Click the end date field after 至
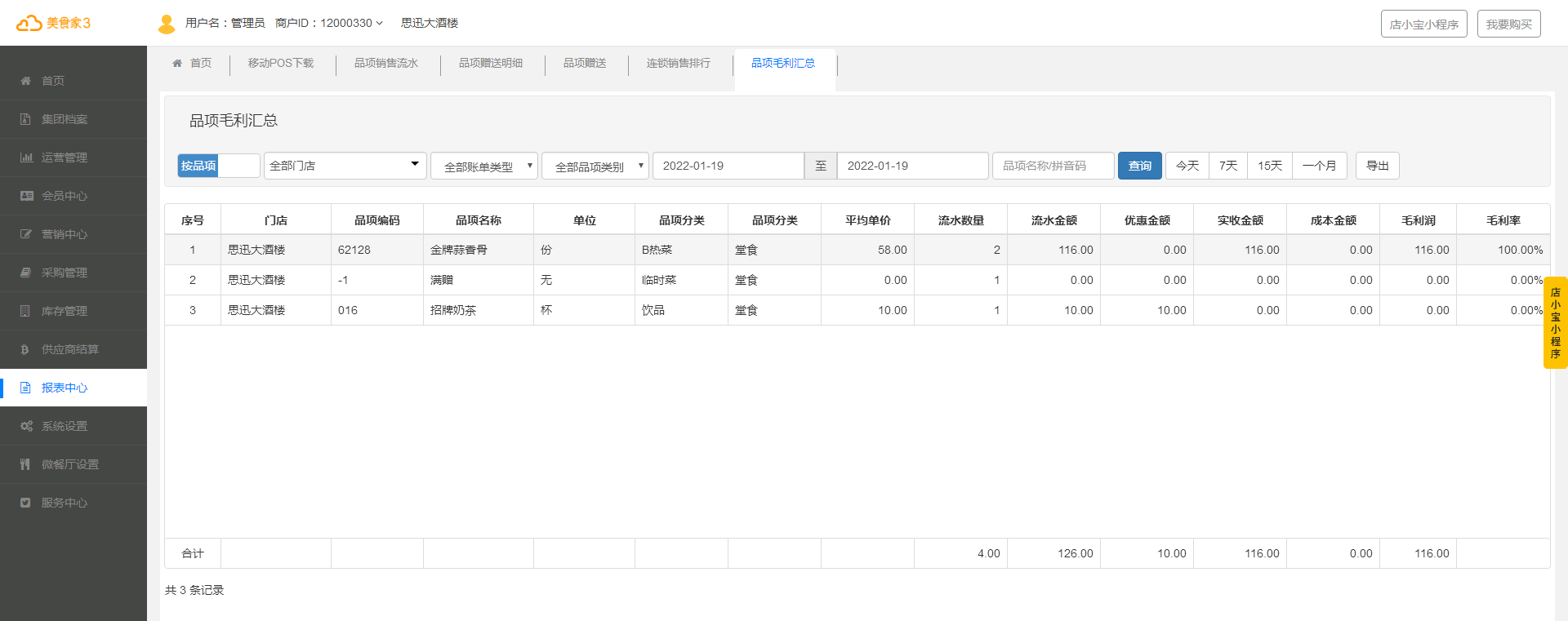Viewport: 1568px width, 621px height. [x=913, y=166]
